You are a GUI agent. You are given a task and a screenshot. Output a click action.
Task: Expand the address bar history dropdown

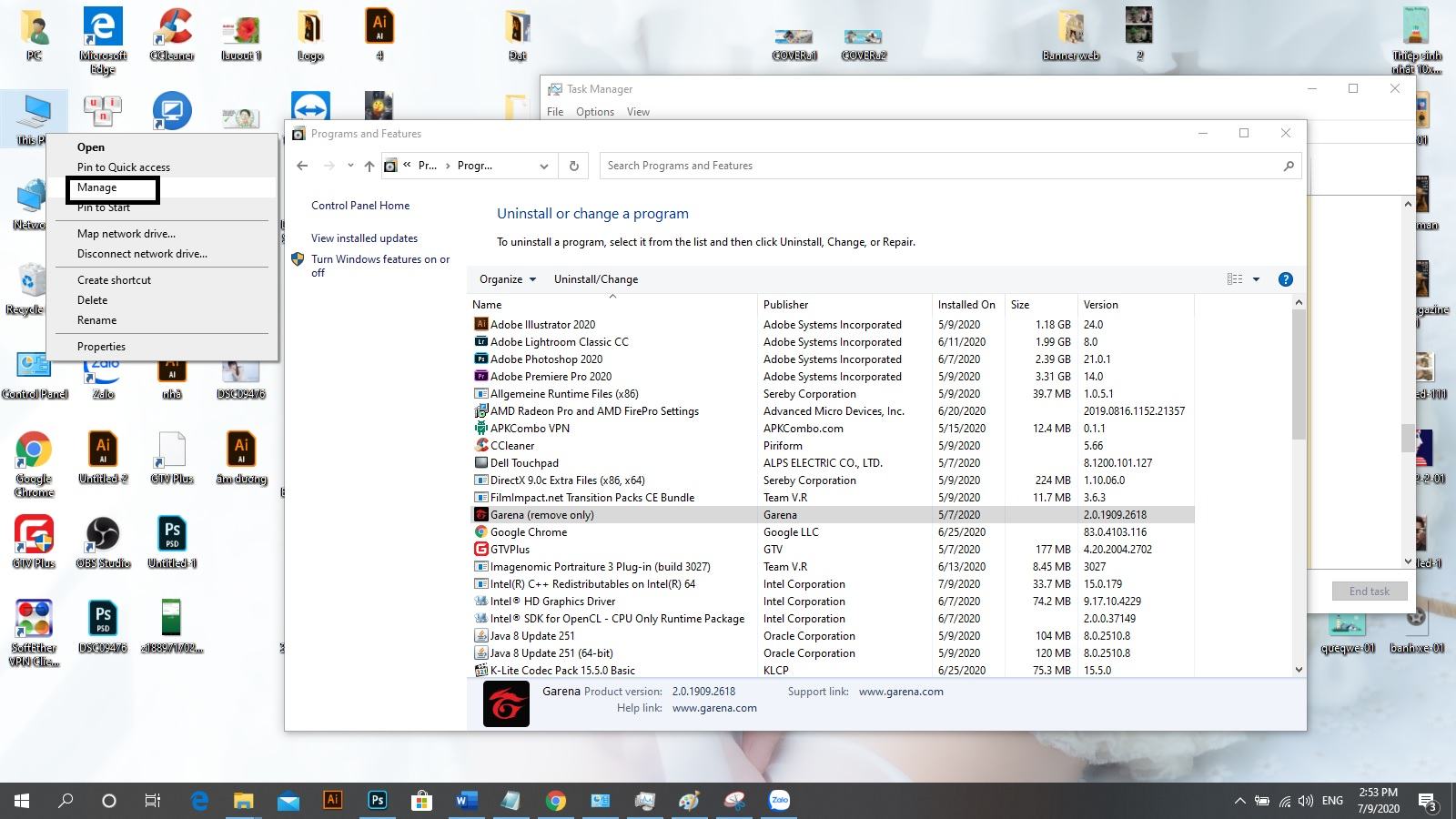coord(543,166)
